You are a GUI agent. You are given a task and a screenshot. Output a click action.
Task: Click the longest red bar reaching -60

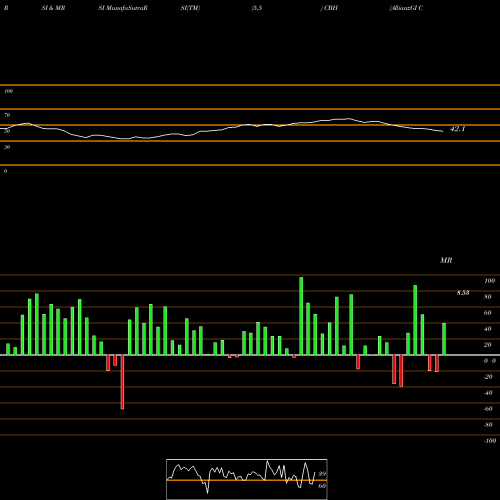click(x=122, y=382)
